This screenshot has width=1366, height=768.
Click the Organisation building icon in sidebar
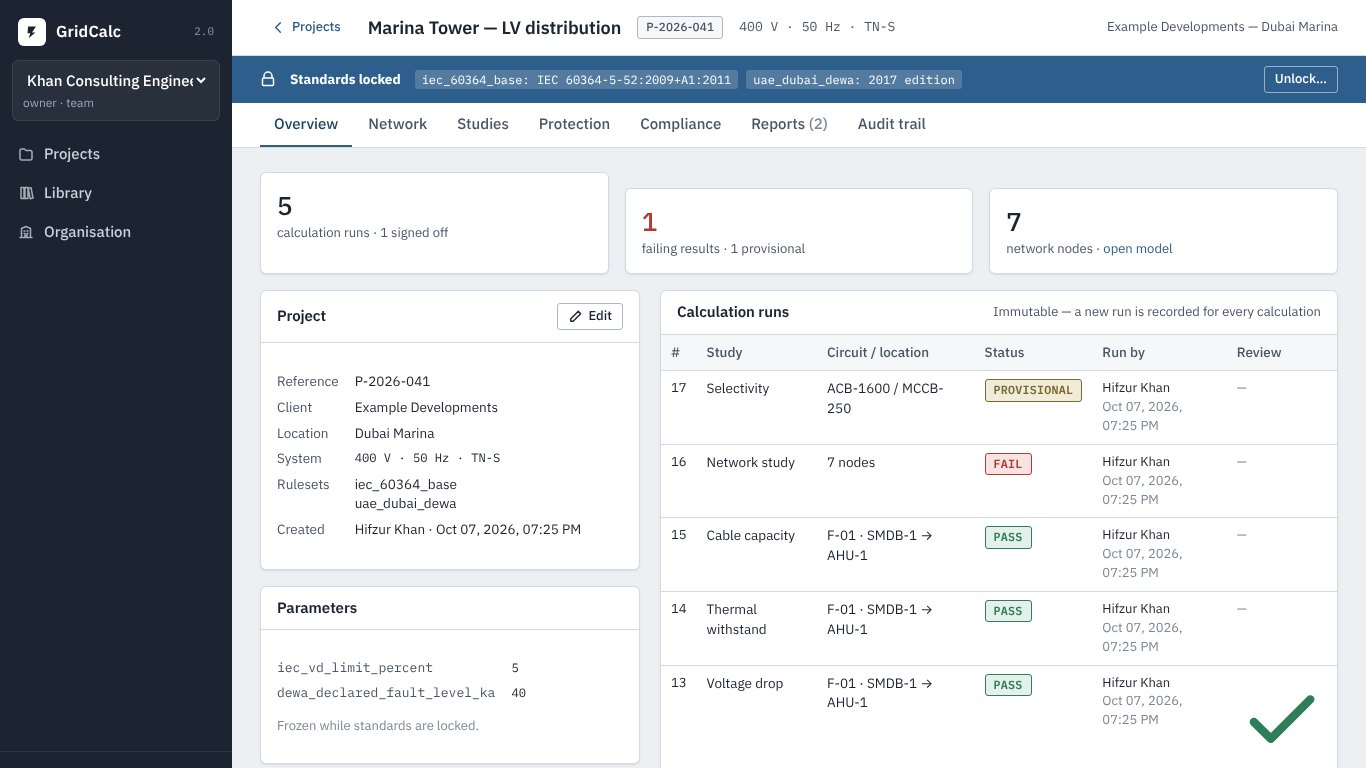26,232
